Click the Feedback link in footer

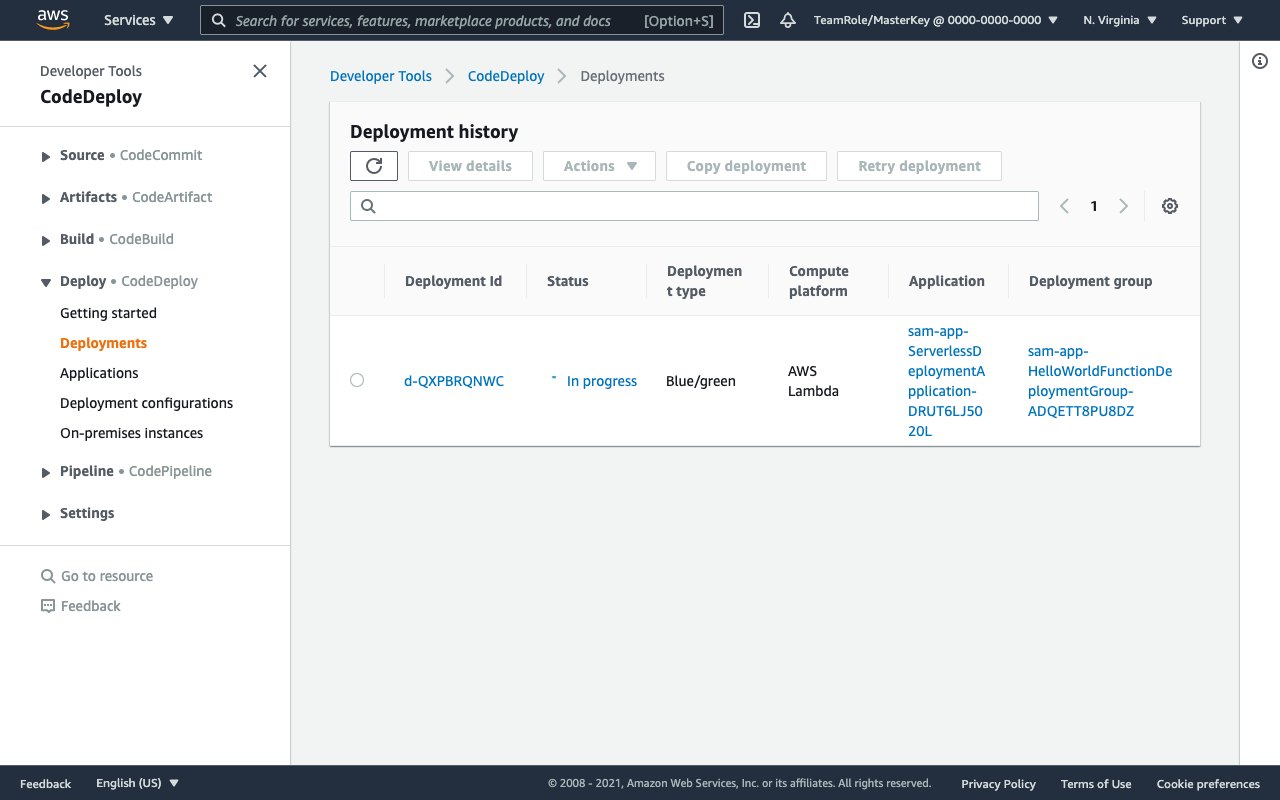pyautogui.click(x=45, y=784)
